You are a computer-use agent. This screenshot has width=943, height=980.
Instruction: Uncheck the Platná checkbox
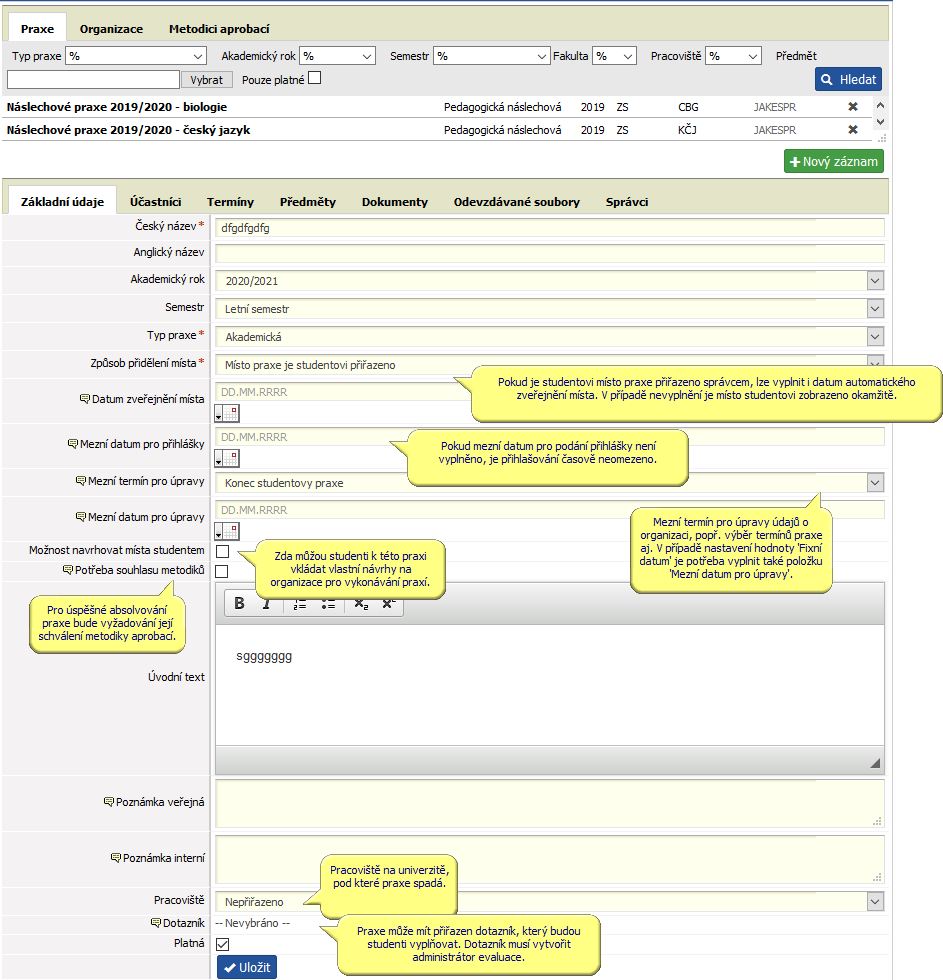(x=222, y=944)
